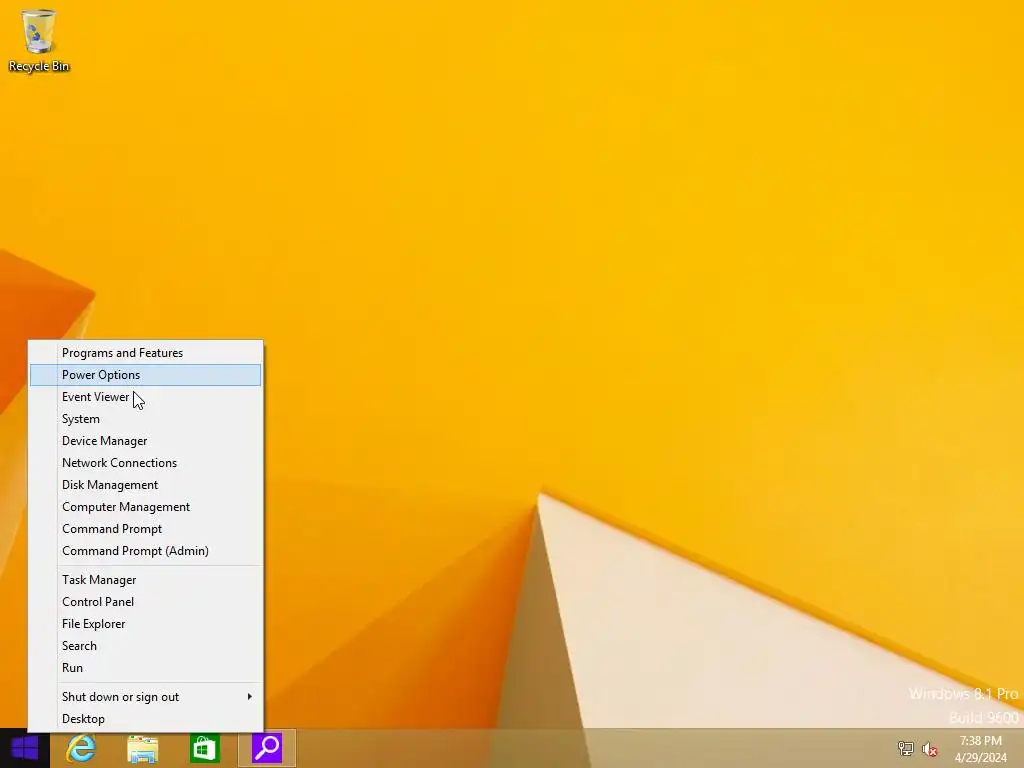Open the Recycle Bin desktop icon
The width and height of the screenshot is (1024, 768).
pyautogui.click(x=39, y=40)
